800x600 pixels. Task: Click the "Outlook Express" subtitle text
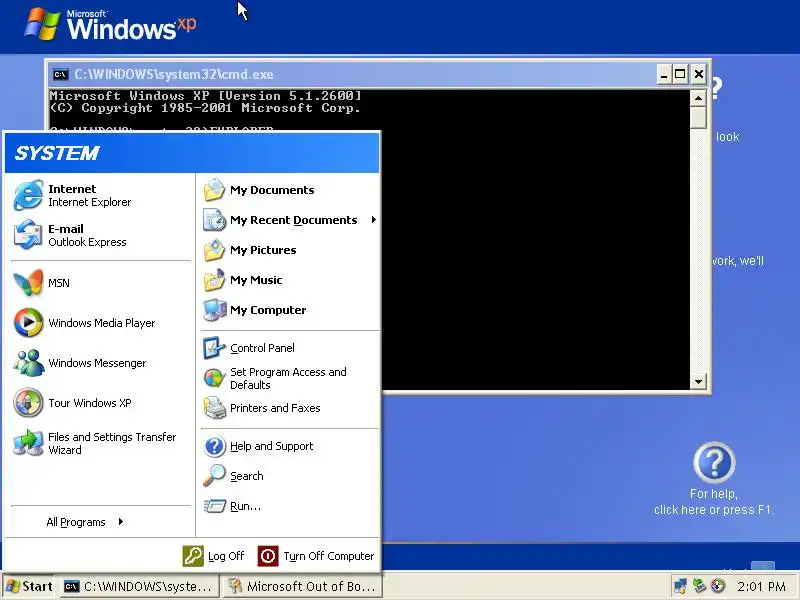[87, 242]
